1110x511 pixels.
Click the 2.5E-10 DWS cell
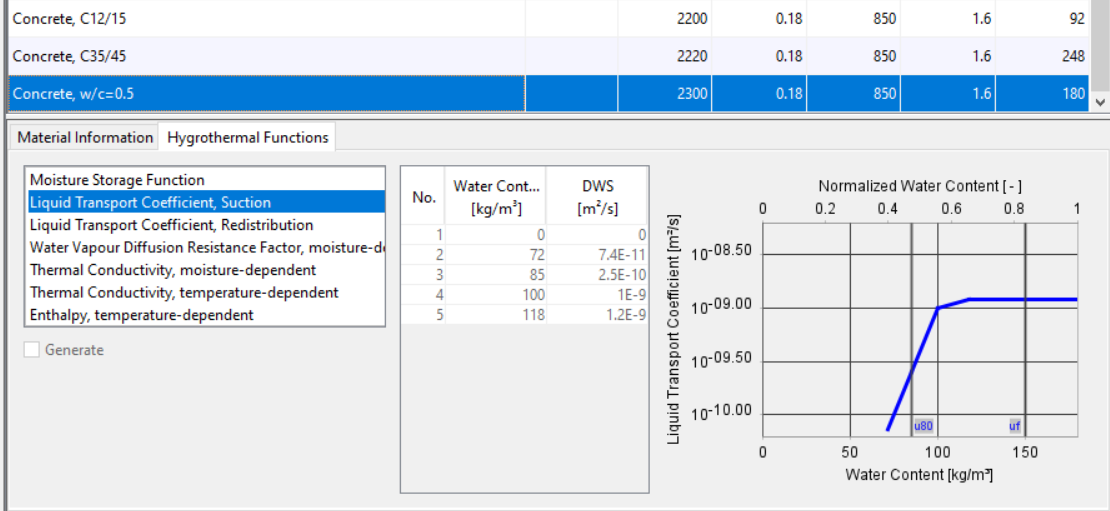click(x=596, y=275)
